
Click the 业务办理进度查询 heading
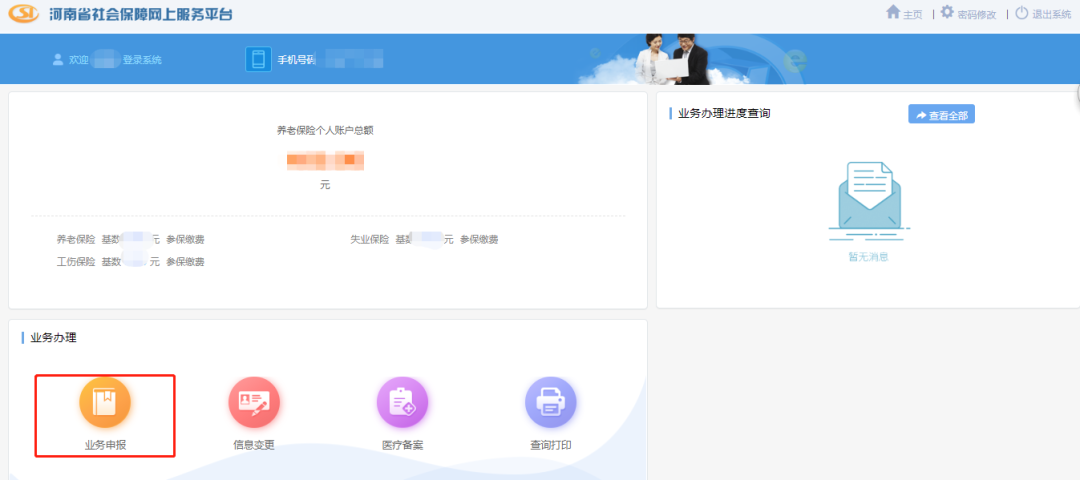click(x=724, y=114)
